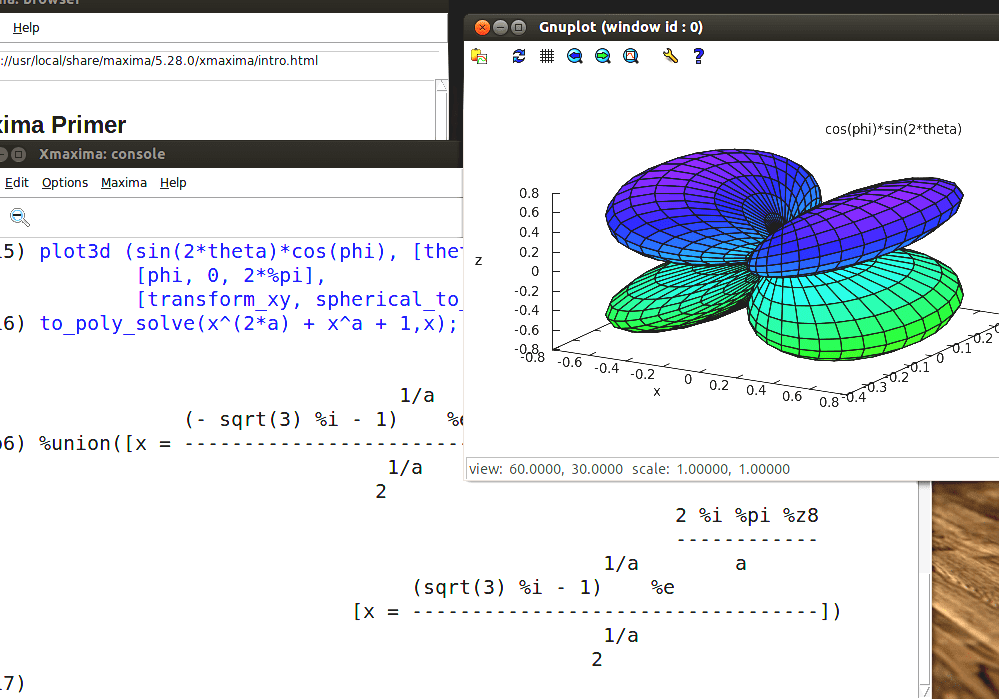Viewport: 999px width, 699px height.
Task: Open Gnuplot help via the question mark
Action: tap(697, 56)
